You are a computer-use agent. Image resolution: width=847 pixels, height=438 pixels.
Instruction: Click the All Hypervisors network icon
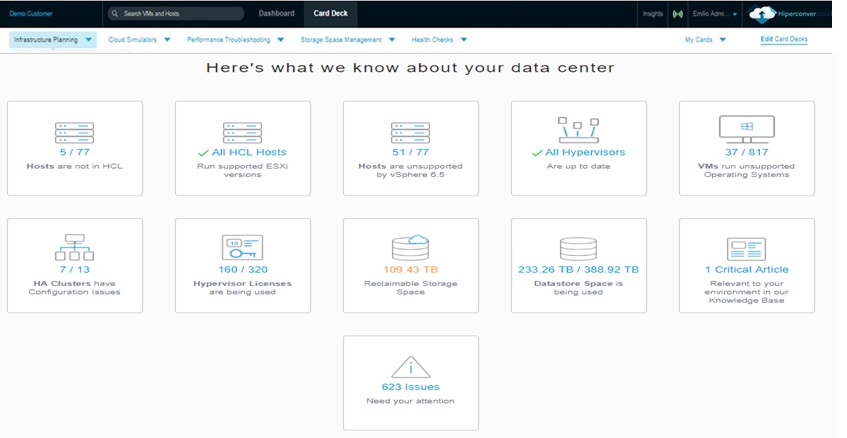[578, 130]
